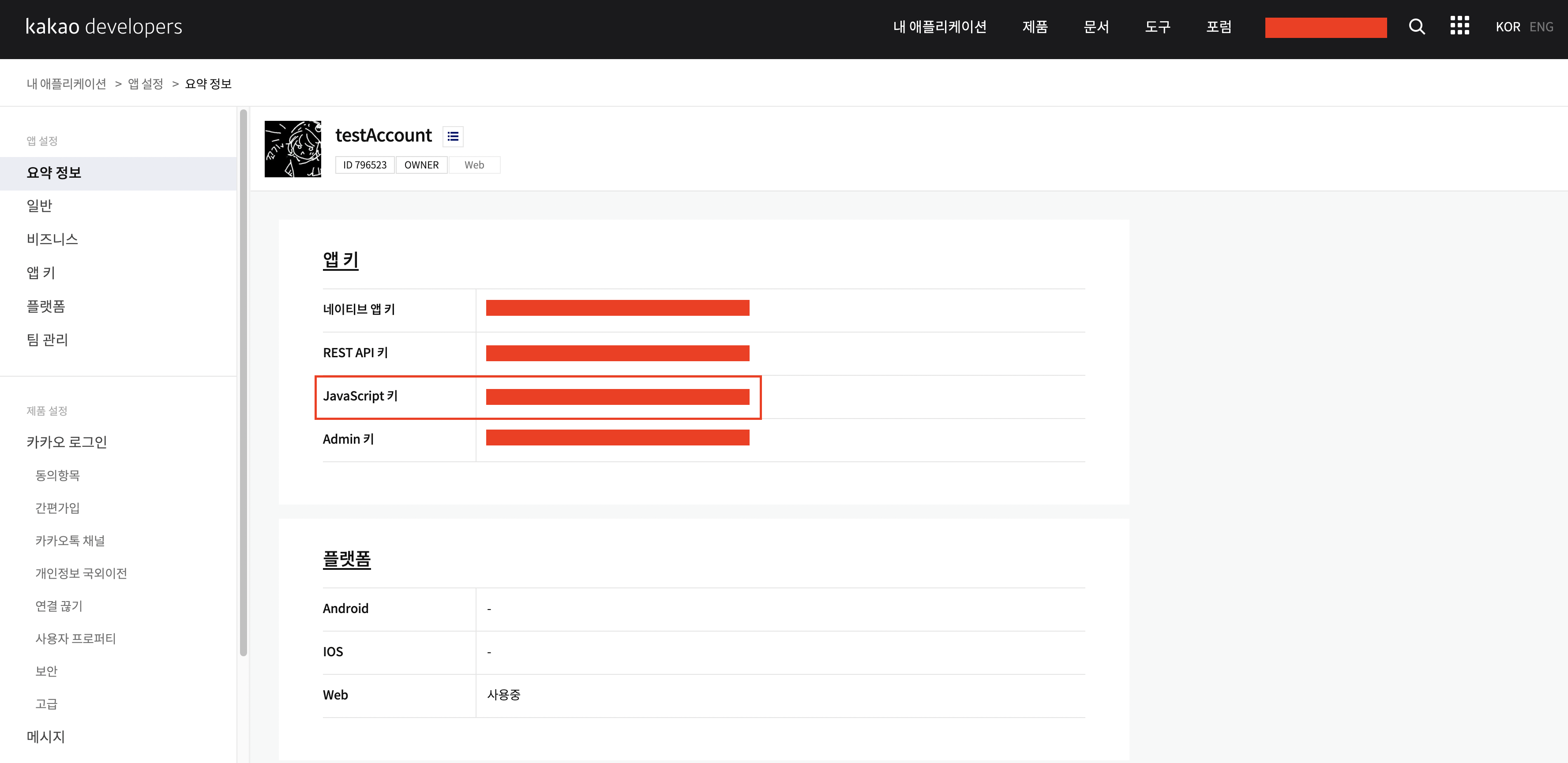Viewport: 1568px width, 763px height.
Task: Click the kakao developers logo
Action: [x=104, y=27]
